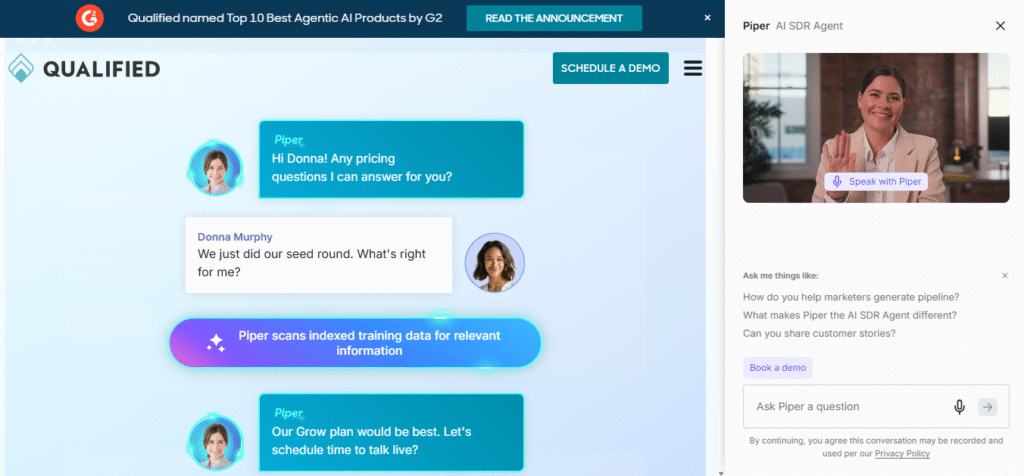The height and width of the screenshot is (476, 1024).
Task: Click Schedule a Demo button
Action: pos(610,68)
